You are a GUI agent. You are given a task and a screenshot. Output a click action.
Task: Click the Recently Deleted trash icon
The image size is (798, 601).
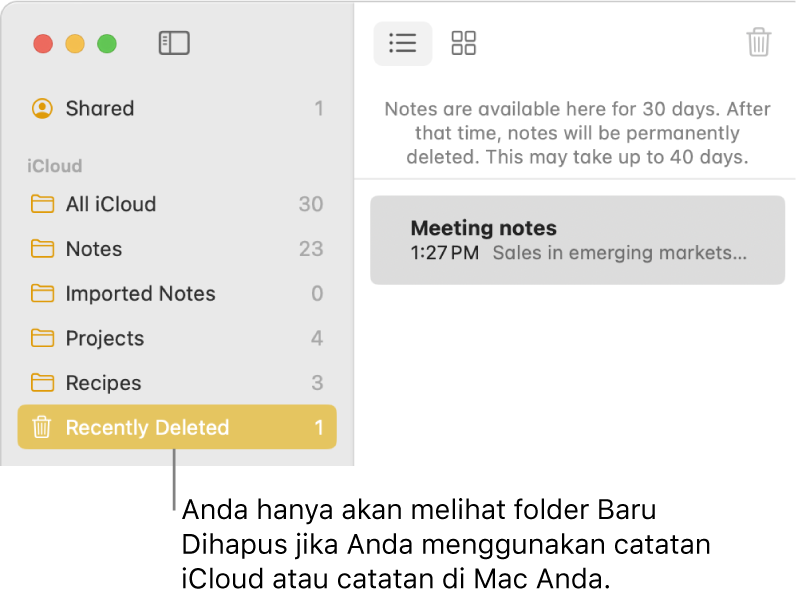click(x=42, y=427)
